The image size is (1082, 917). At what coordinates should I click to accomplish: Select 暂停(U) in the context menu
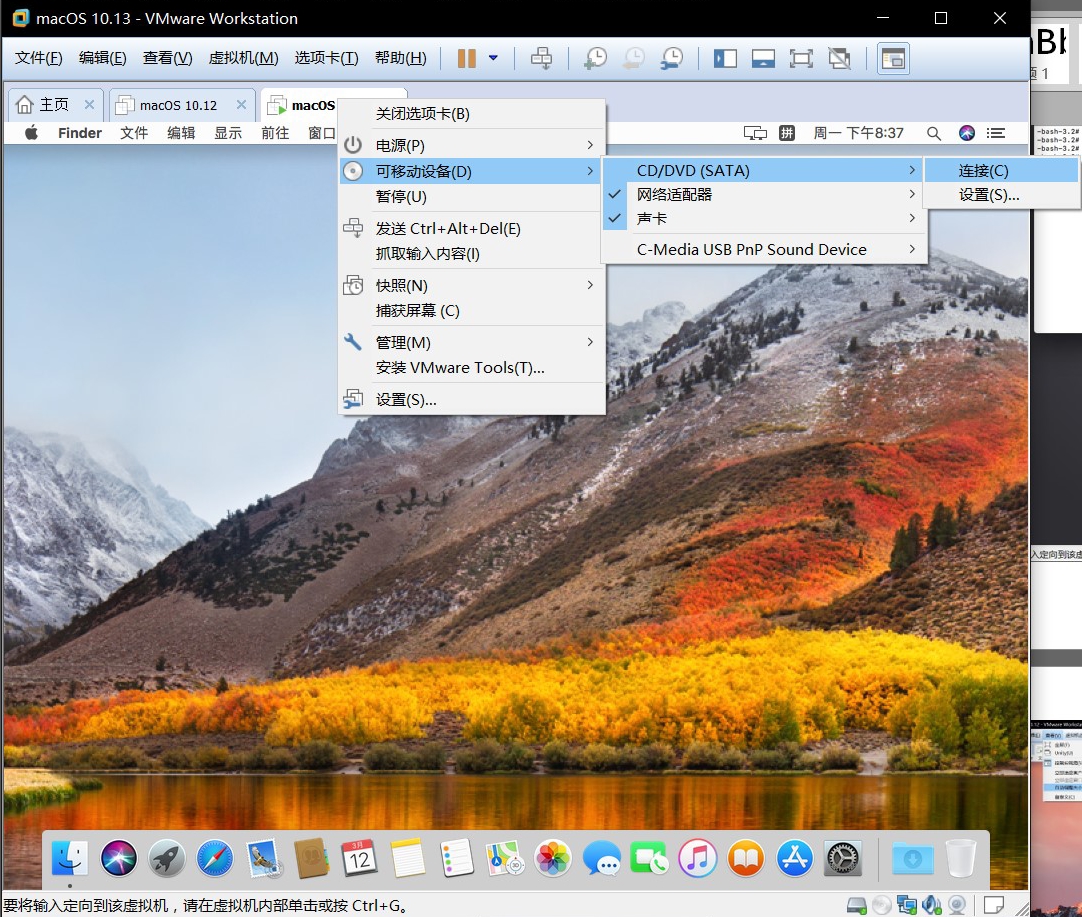pyautogui.click(x=472, y=197)
